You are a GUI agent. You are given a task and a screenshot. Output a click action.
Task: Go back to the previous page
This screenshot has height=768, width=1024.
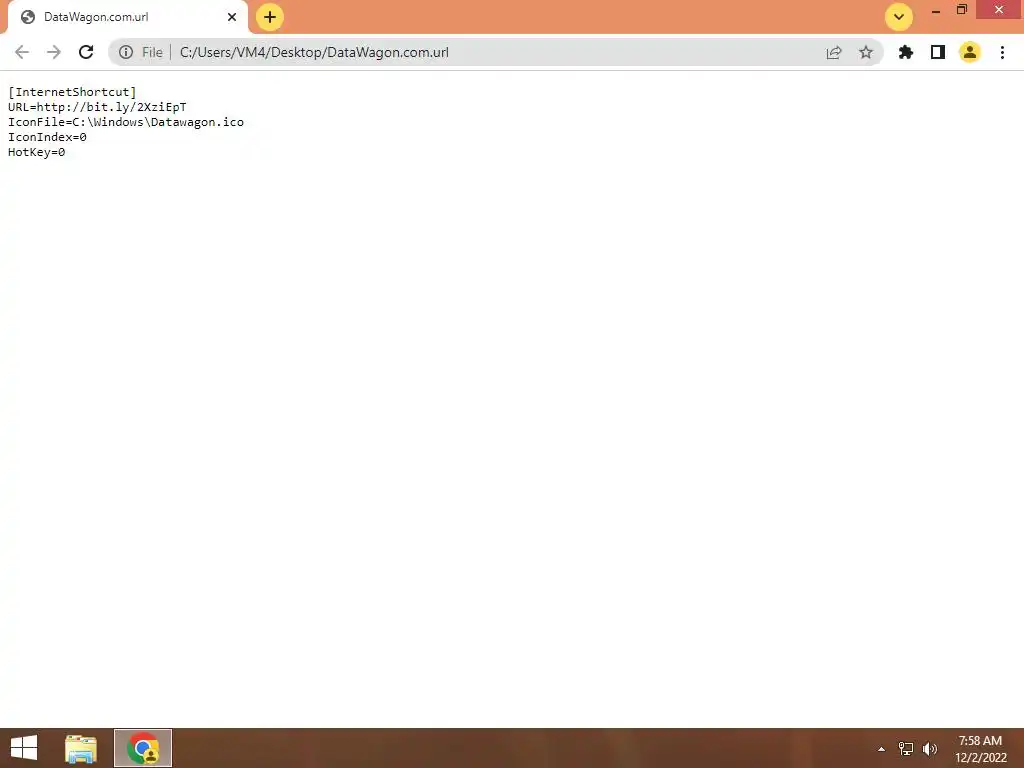point(22,52)
